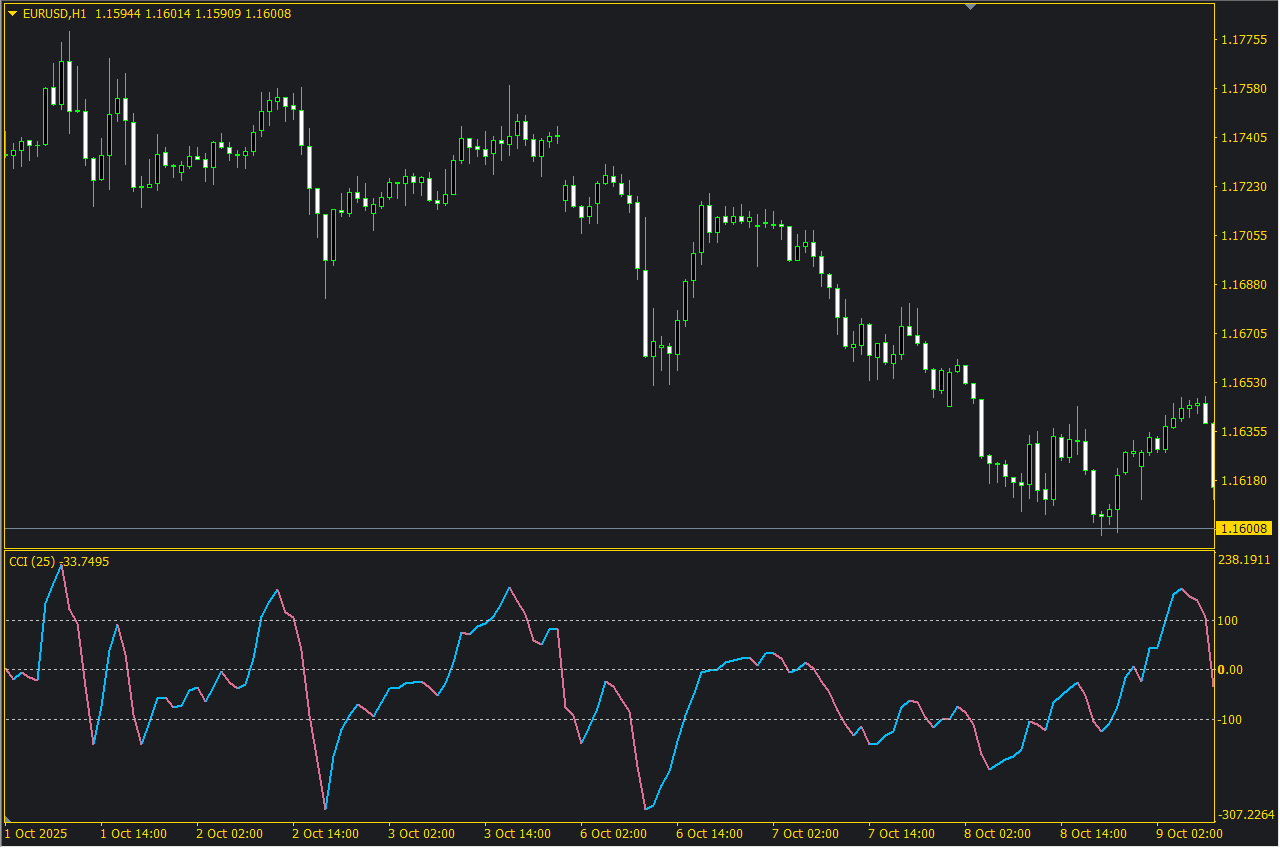Click the CCI 100 level label
The width and height of the screenshot is (1280, 848).
click(x=1228, y=621)
